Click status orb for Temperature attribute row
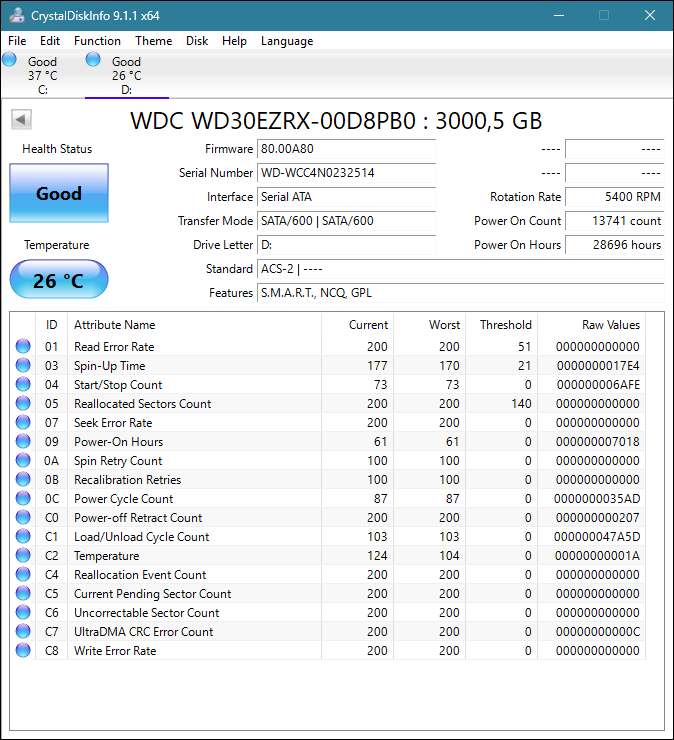This screenshot has width=674, height=740. tap(23, 555)
